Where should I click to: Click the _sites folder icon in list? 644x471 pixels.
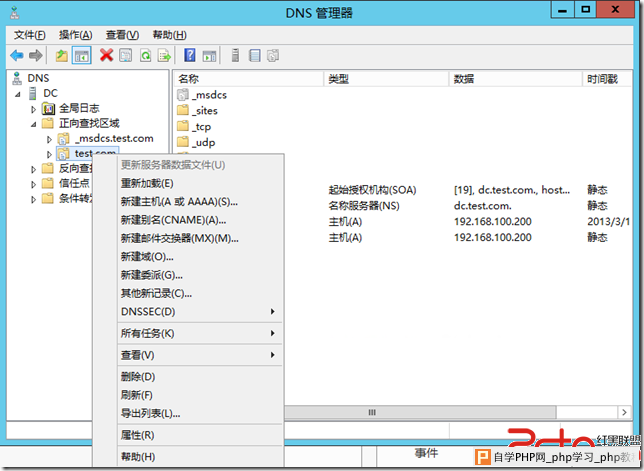[183, 110]
